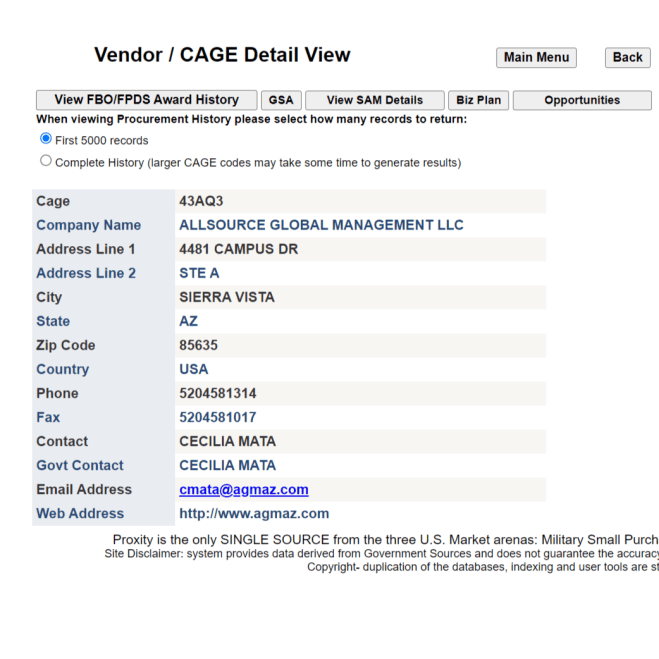Click the procurement history records instruction text
This screenshot has height=659, width=659.
252,119
